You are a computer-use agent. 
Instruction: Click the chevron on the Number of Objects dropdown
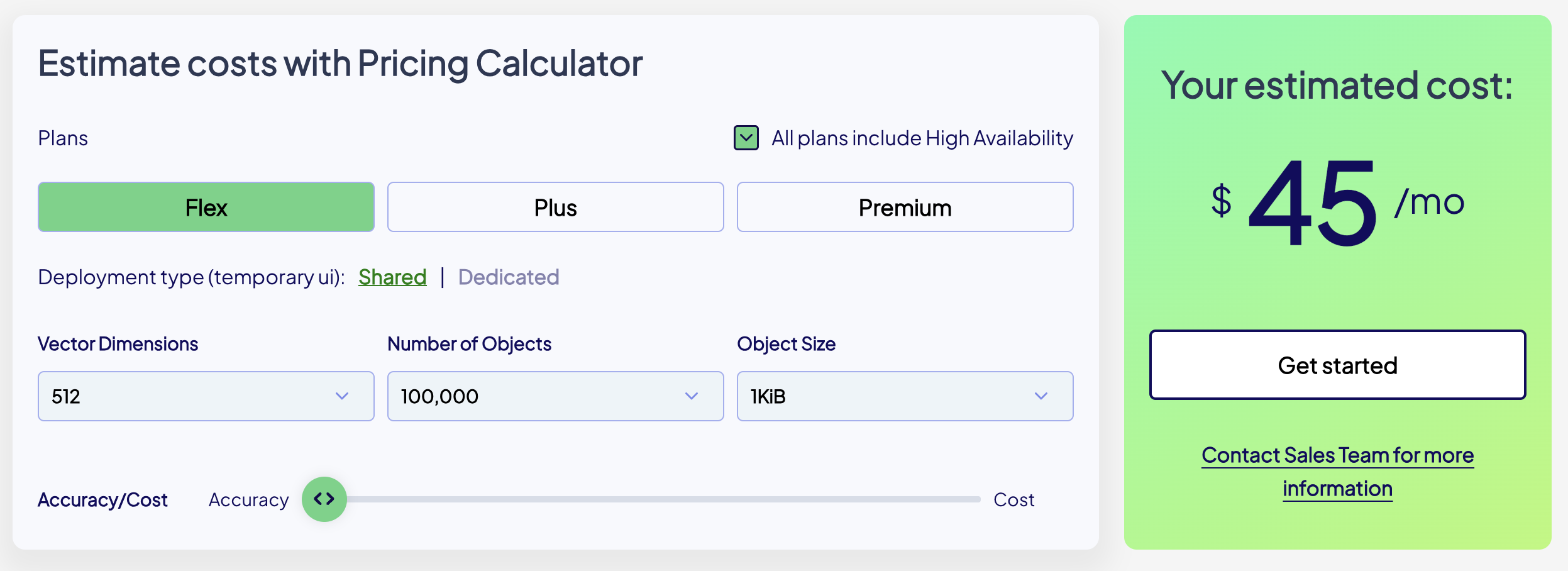tap(691, 396)
